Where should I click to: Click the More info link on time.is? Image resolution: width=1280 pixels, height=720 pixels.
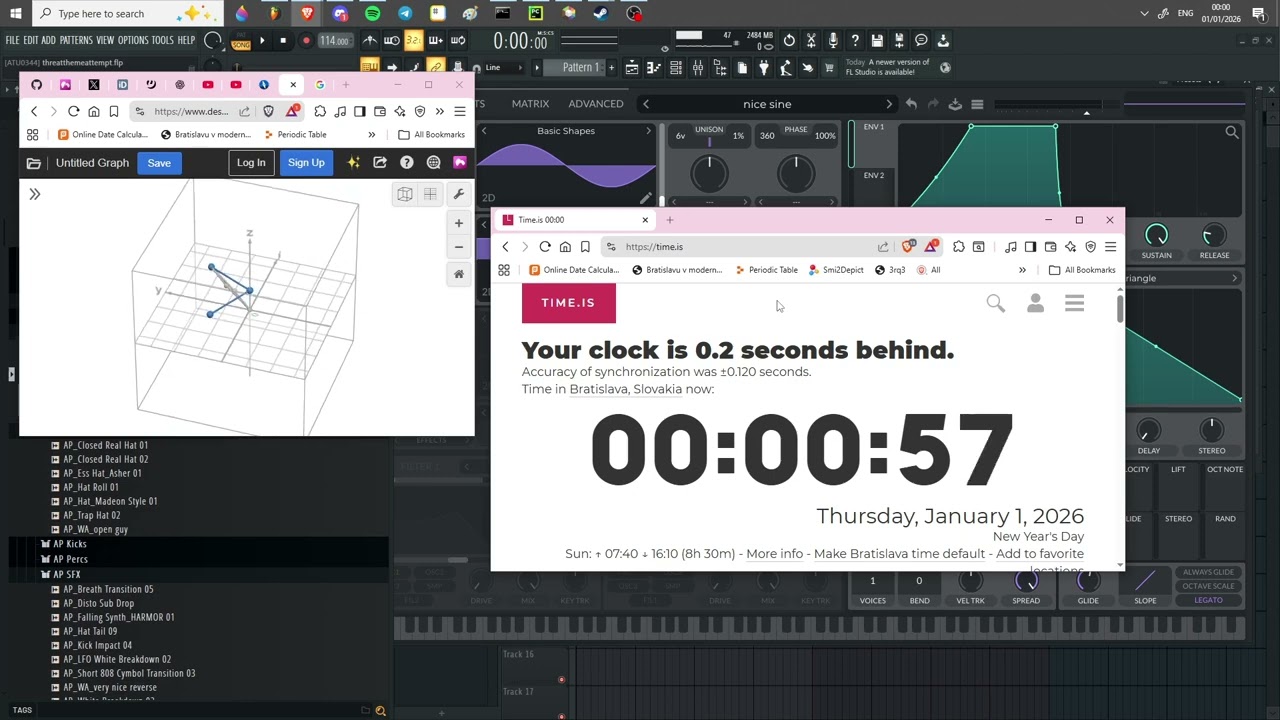click(774, 554)
